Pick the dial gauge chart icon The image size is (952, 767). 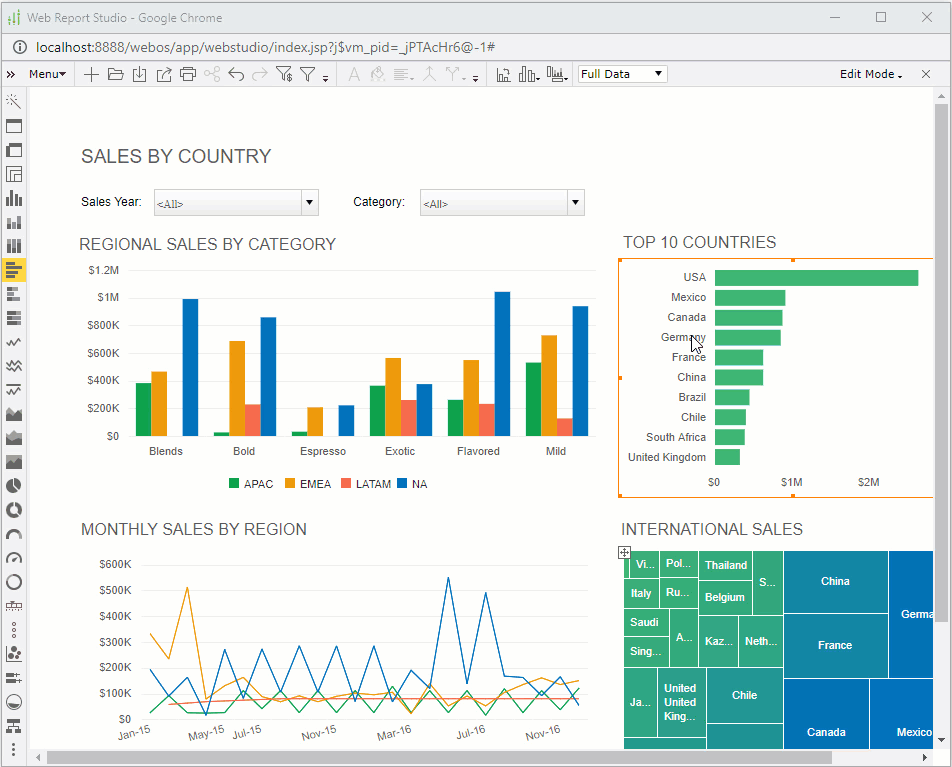[x=14, y=558]
